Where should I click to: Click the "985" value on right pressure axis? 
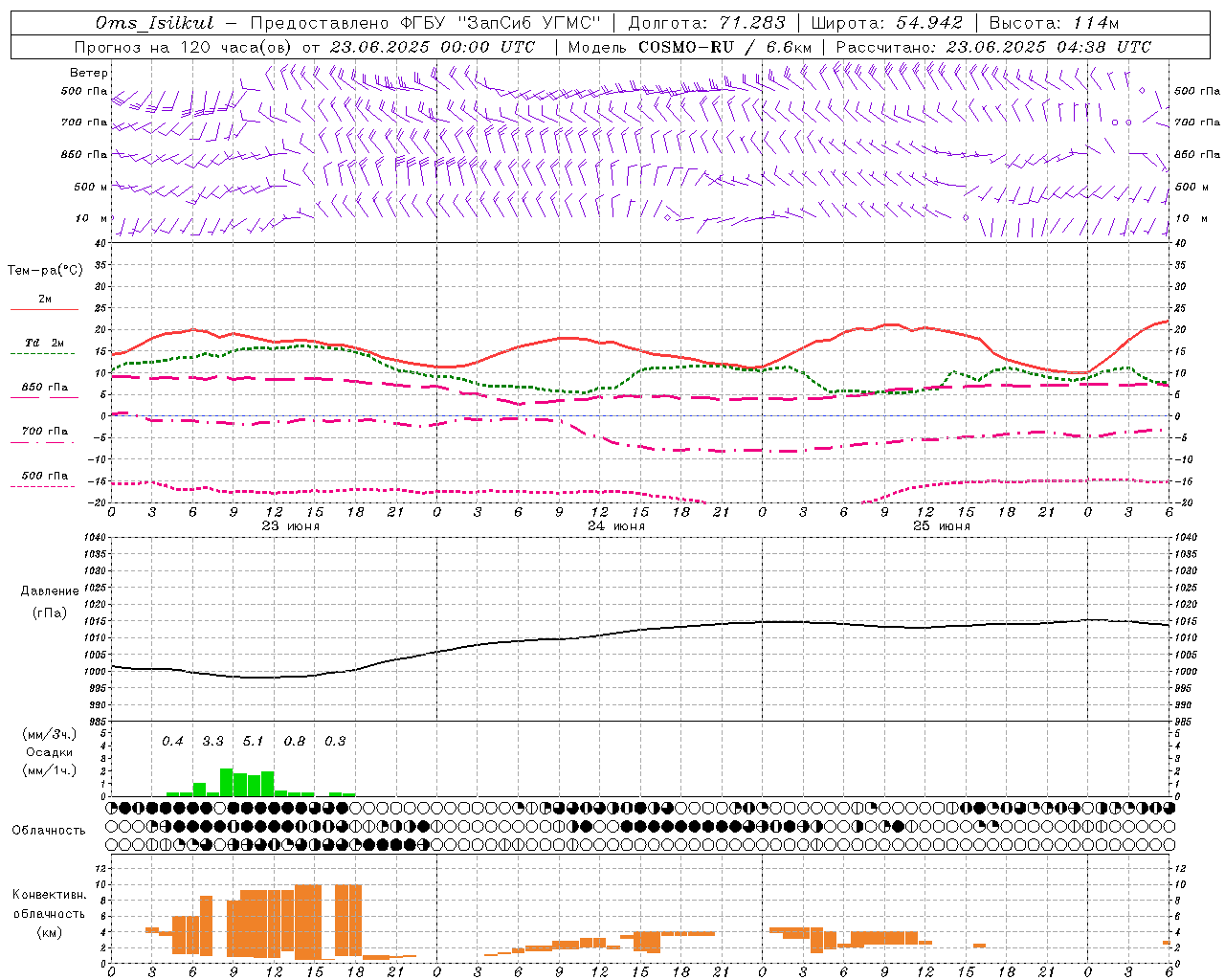pyautogui.click(x=1184, y=722)
